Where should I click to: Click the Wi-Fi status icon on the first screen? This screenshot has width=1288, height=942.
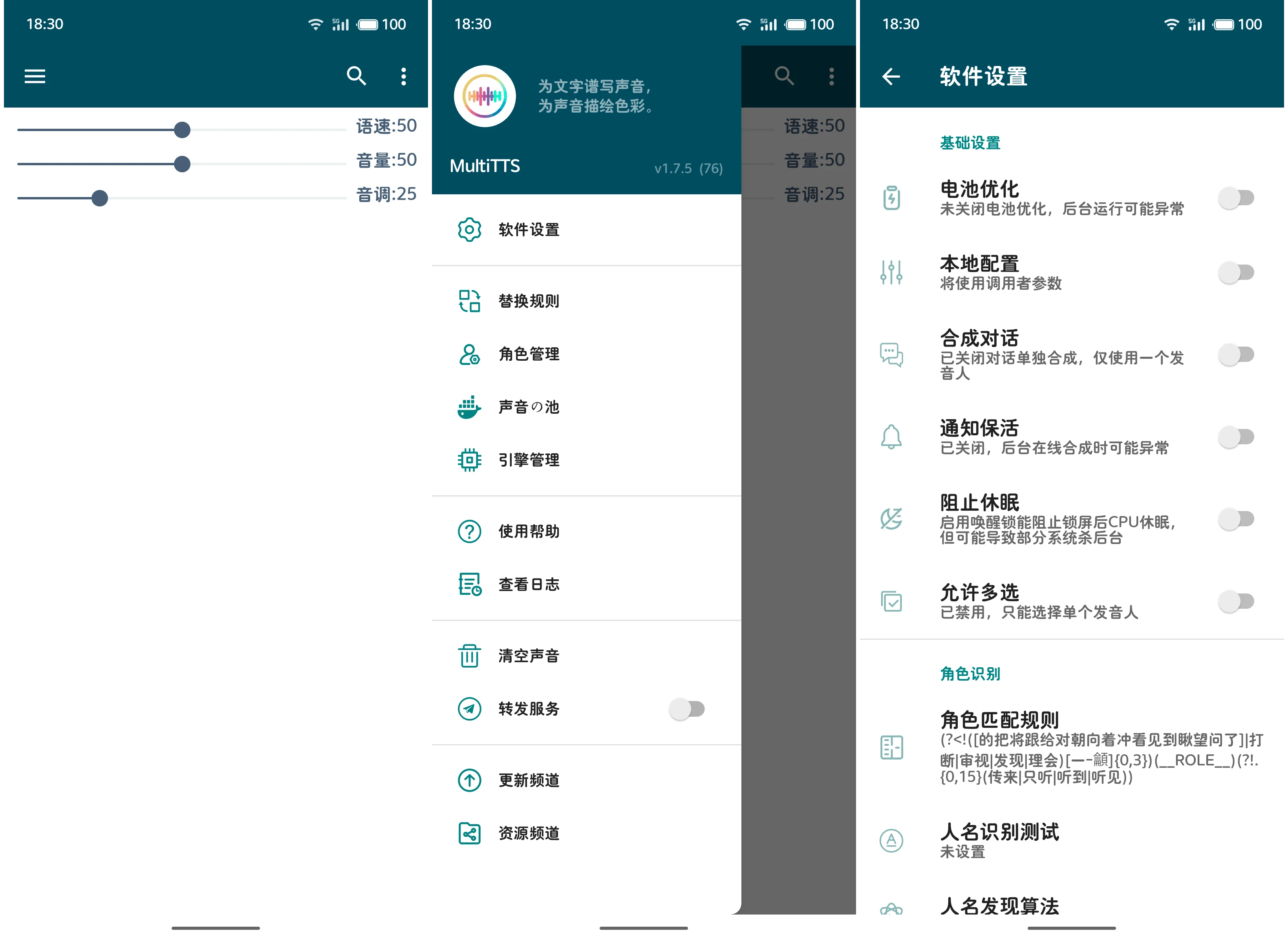pyautogui.click(x=315, y=24)
